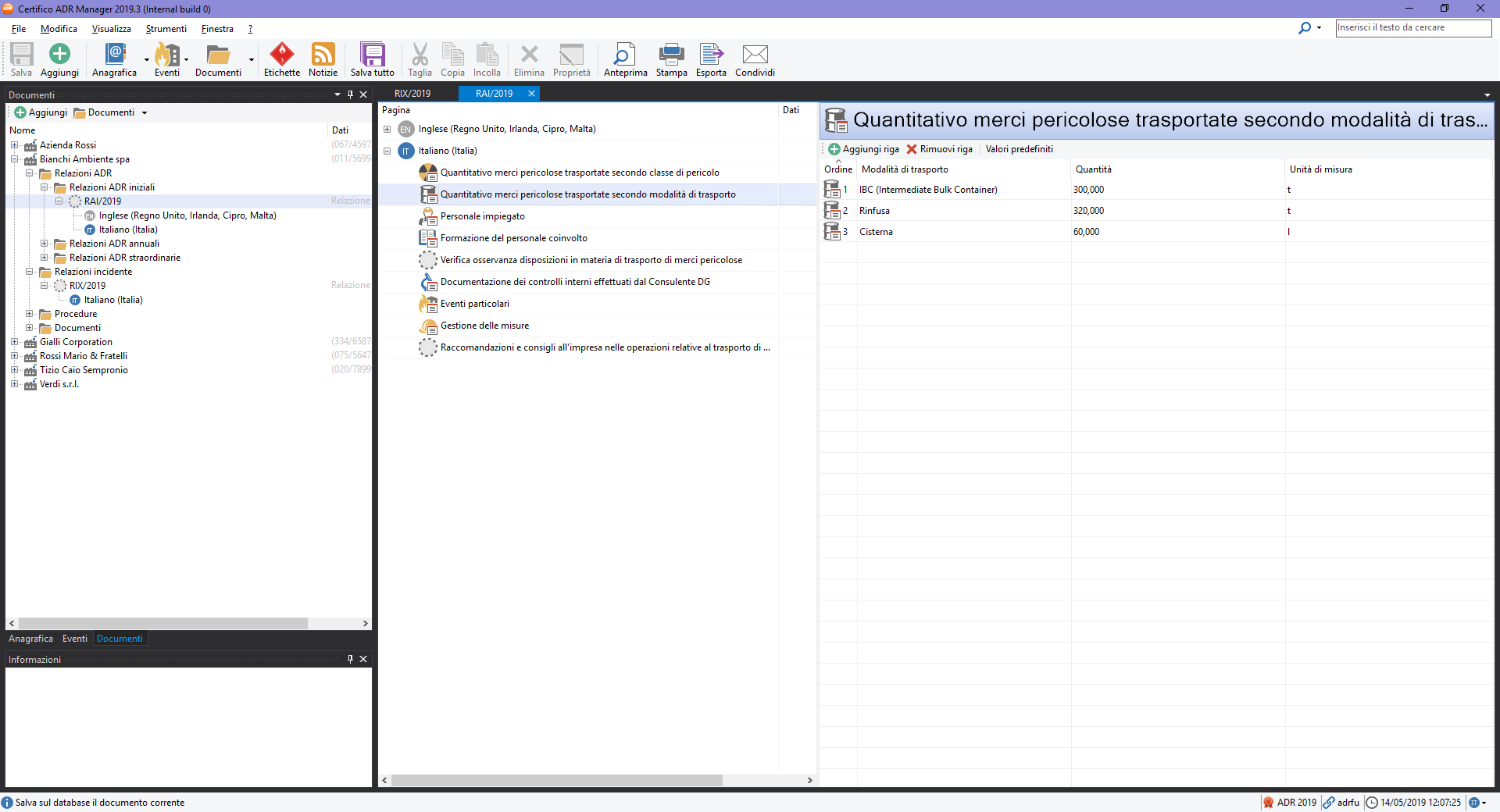Pin the Informazioni panel
Screen dimensions: 1500x812
(350, 659)
